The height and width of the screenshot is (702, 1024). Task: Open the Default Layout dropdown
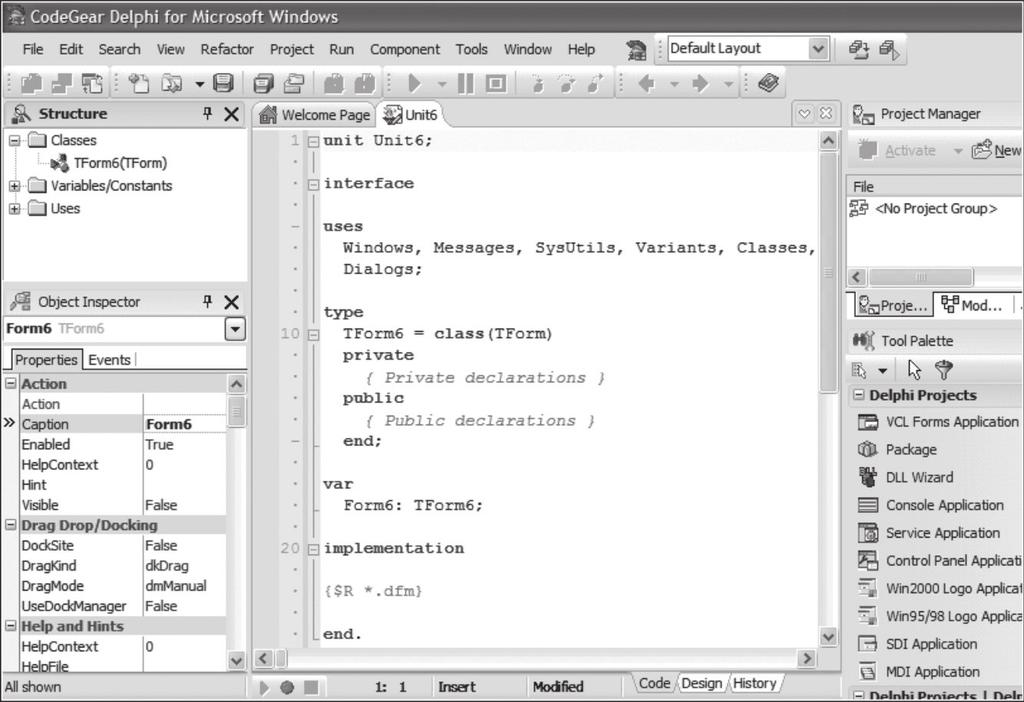coord(818,49)
